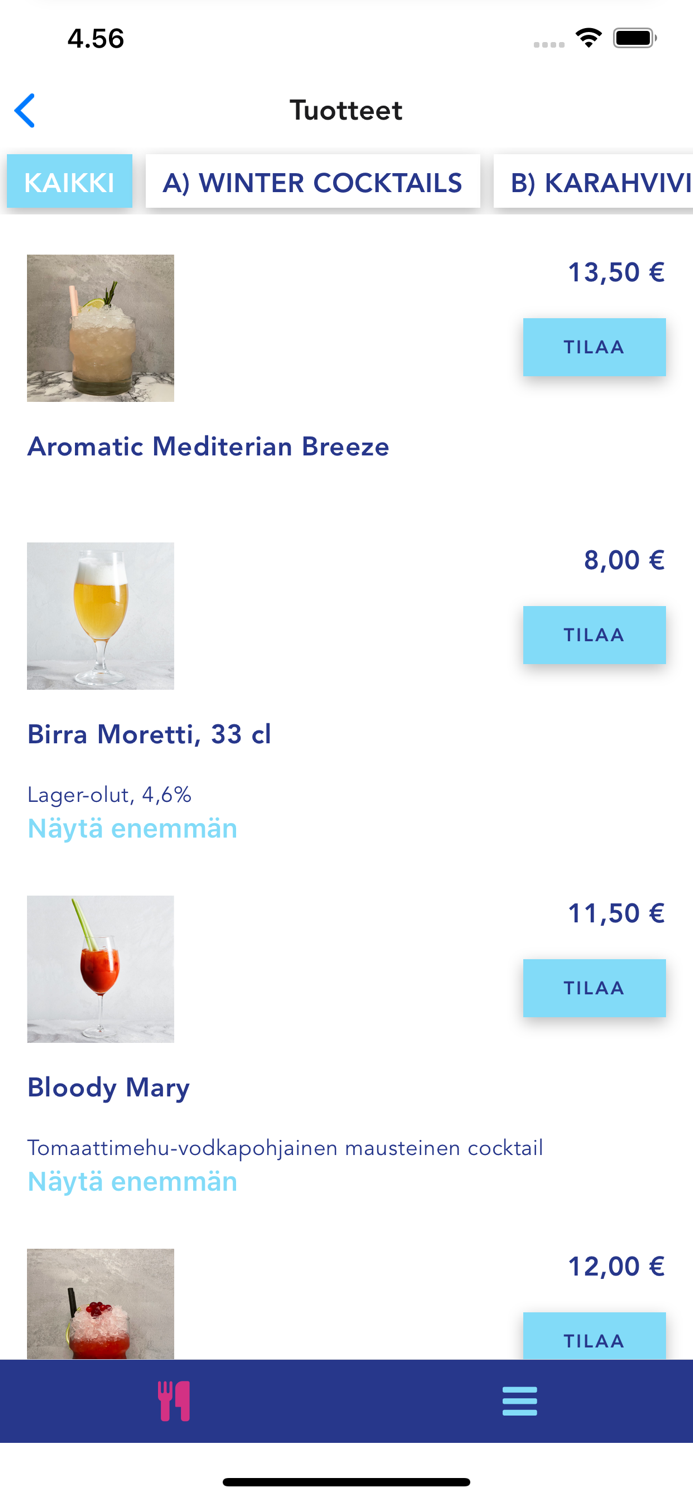Viewport: 693px width, 1500px height.
Task: Order Aromatic Mediterian Breeze with TILAA
Action: click(x=594, y=347)
